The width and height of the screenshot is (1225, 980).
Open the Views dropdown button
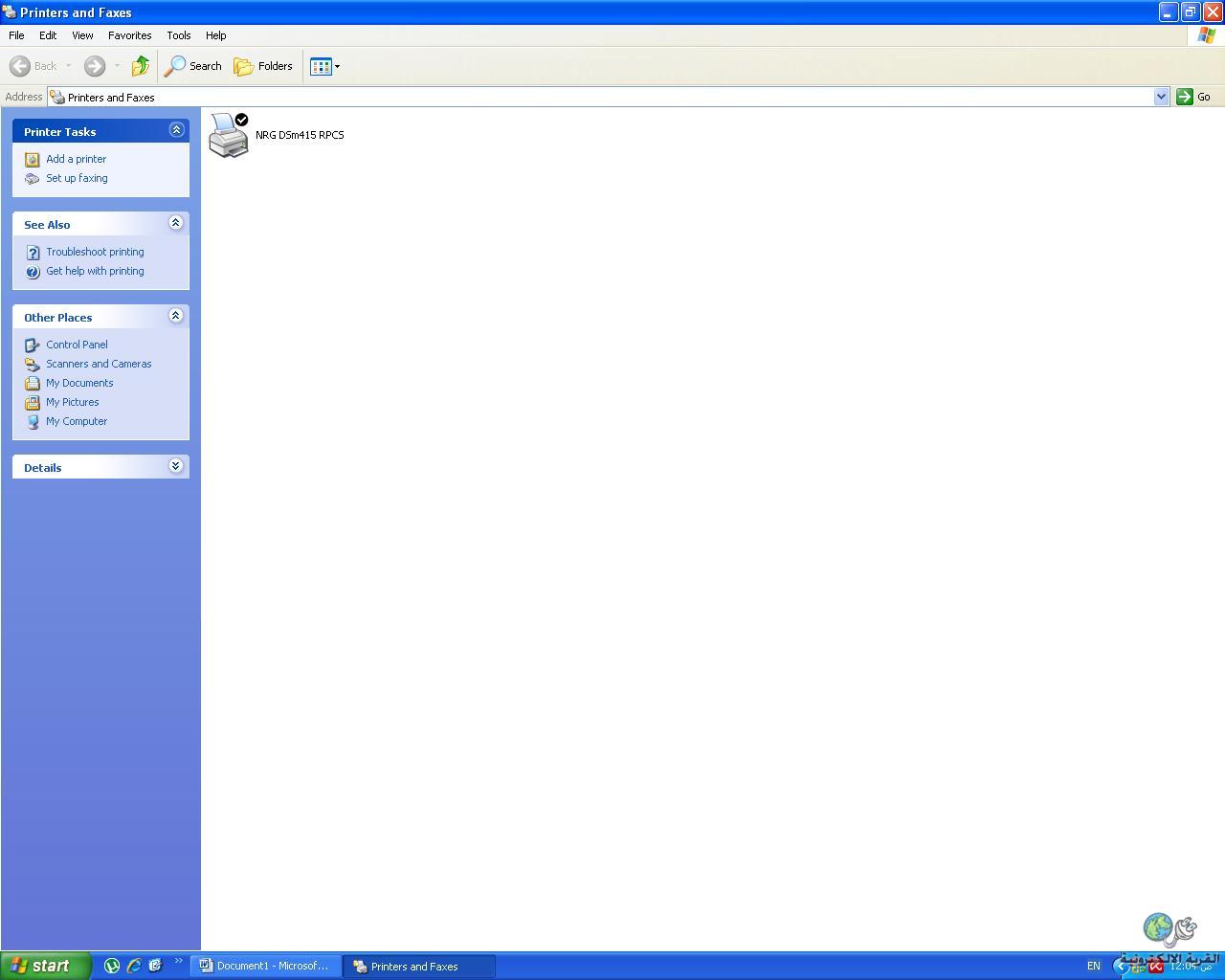click(x=325, y=66)
